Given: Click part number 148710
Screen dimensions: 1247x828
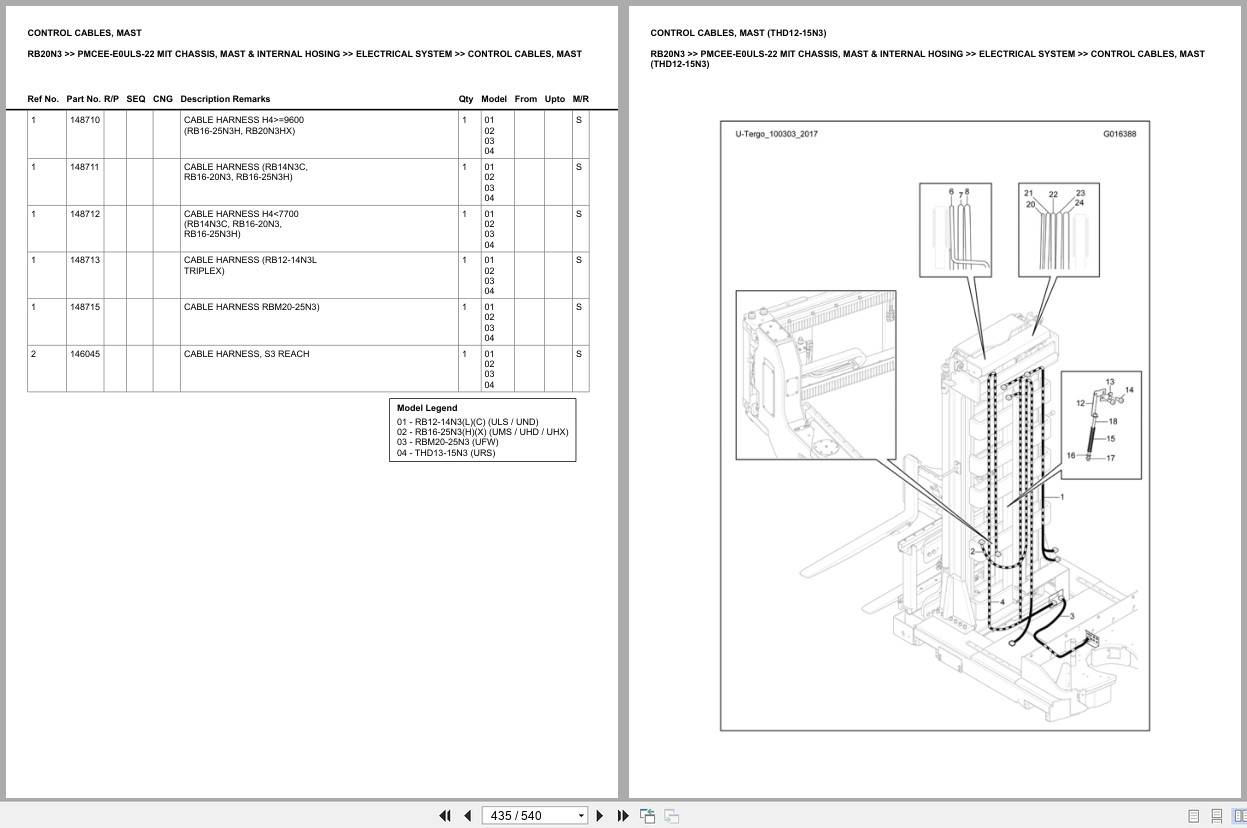Looking at the screenshot, I should click(x=85, y=120).
